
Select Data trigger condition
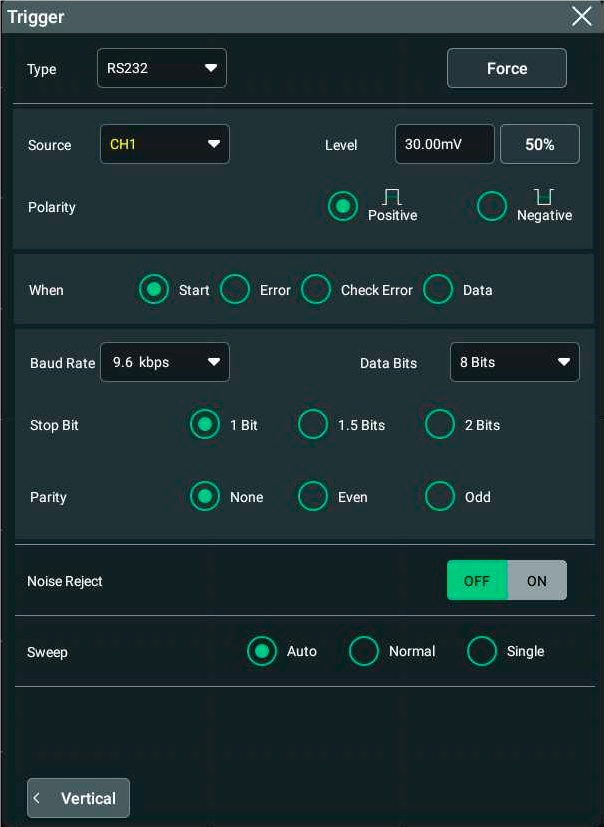pyautogui.click(x=438, y=290)
